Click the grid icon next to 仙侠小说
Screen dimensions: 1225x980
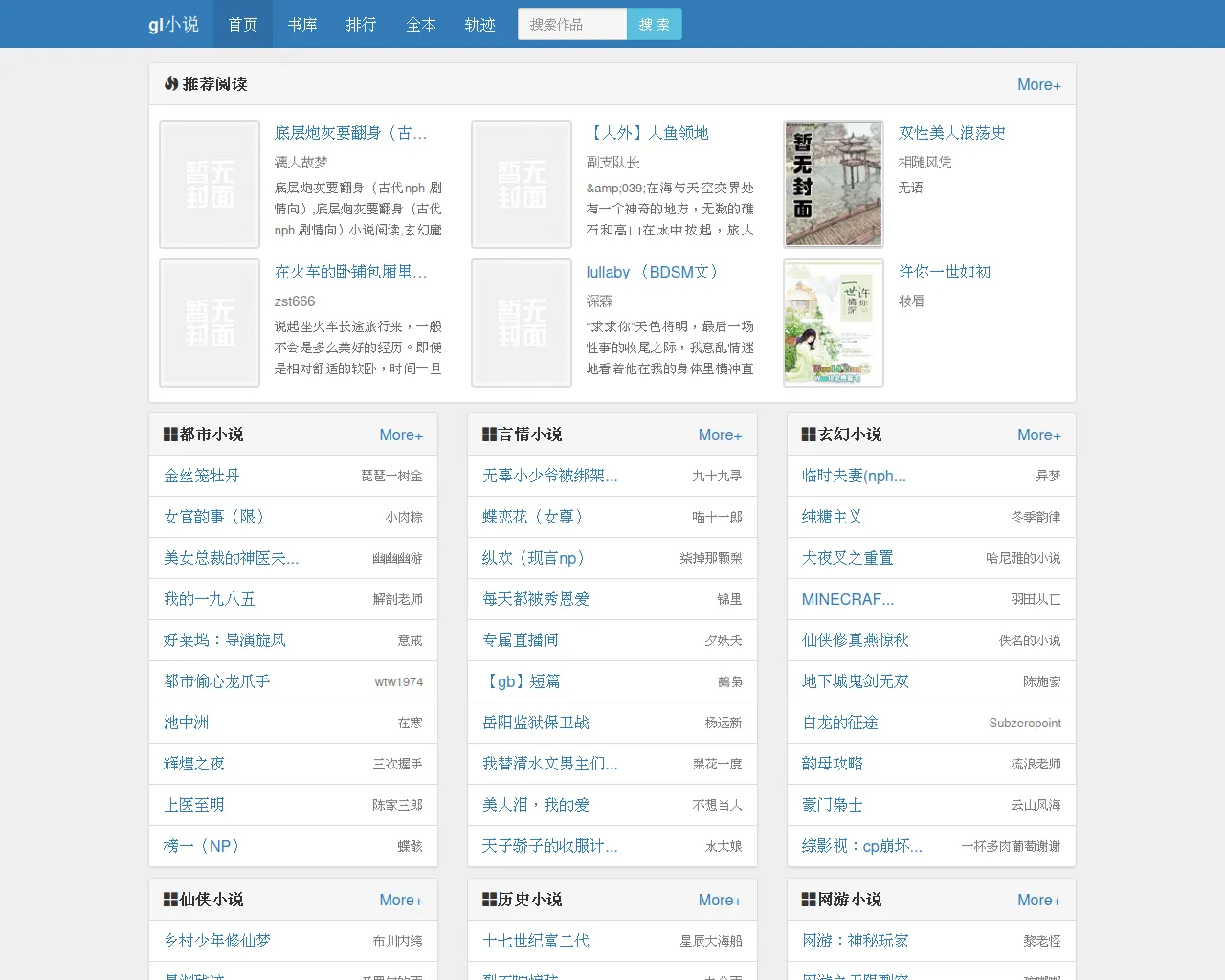[x=170, y=900]
